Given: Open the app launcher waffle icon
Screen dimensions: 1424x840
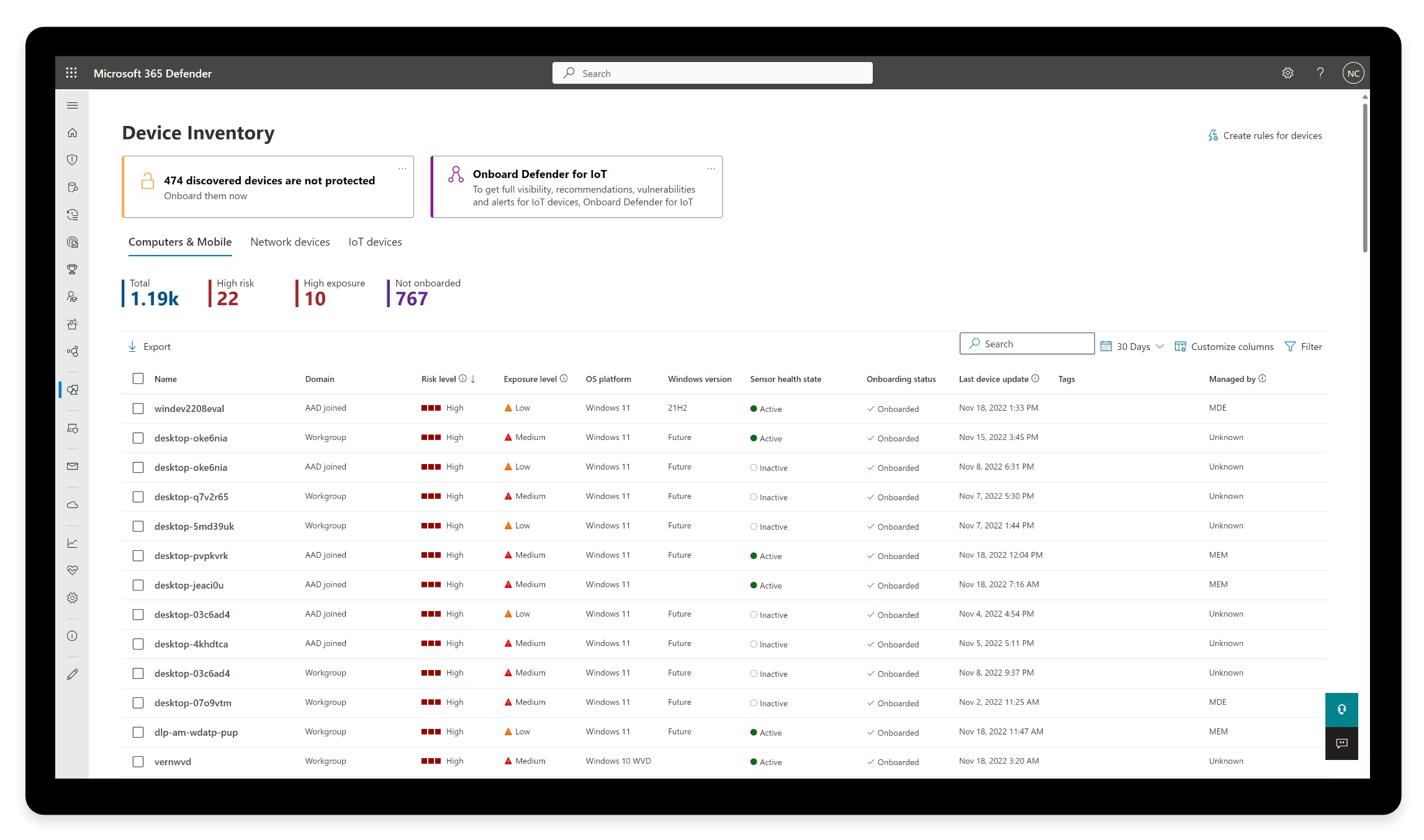Looking at the screenshot, I should click(x=71, y=73).
